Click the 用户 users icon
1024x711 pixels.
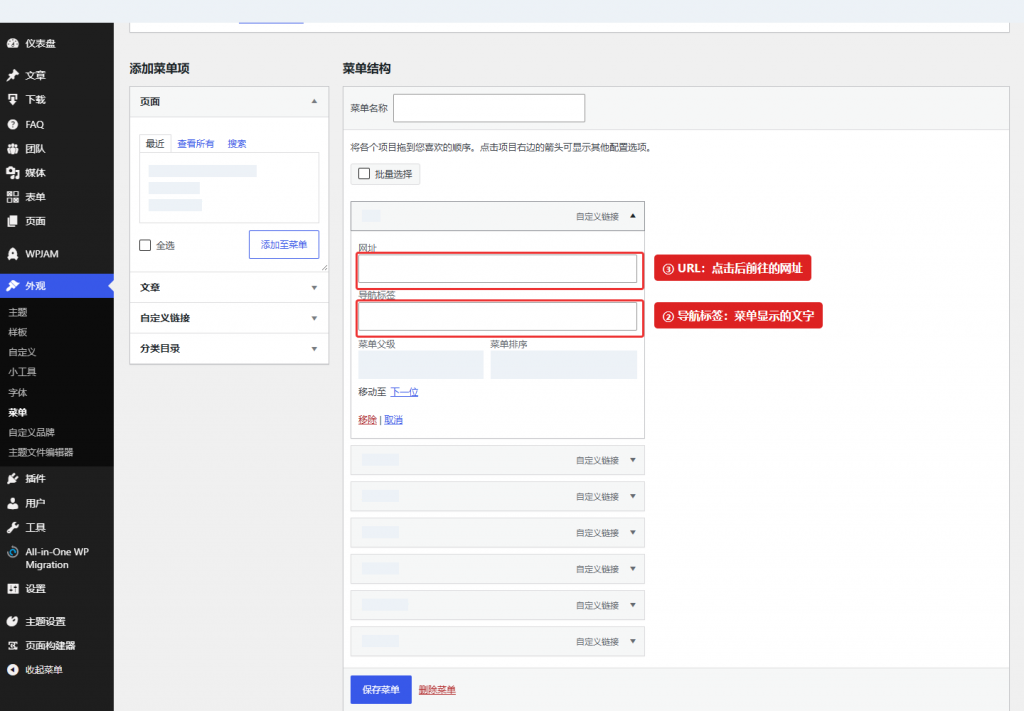click(12, 503)
